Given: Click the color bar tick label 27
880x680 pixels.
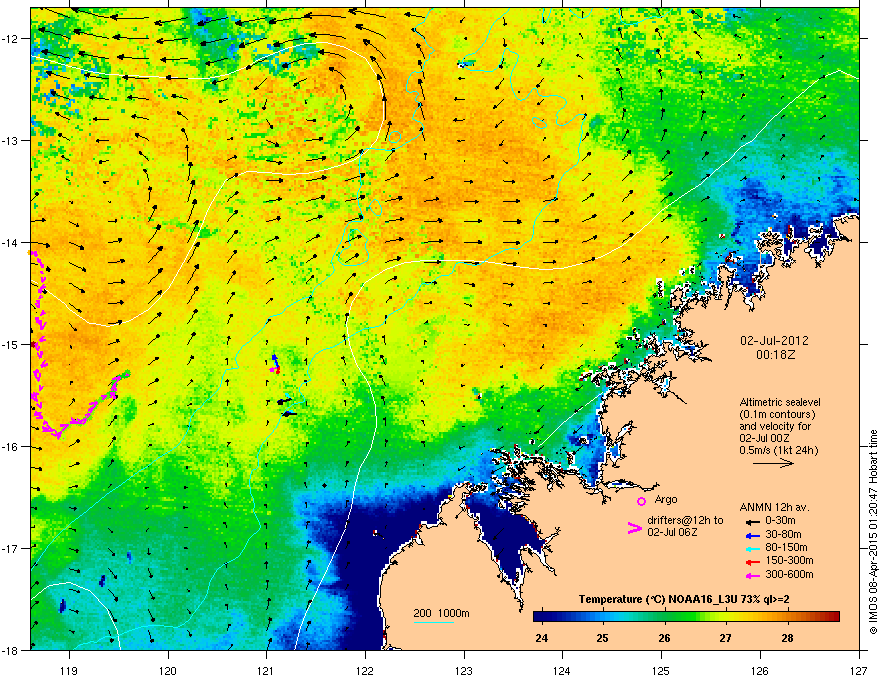Looking at the screenshot, I should pos(726,638).
